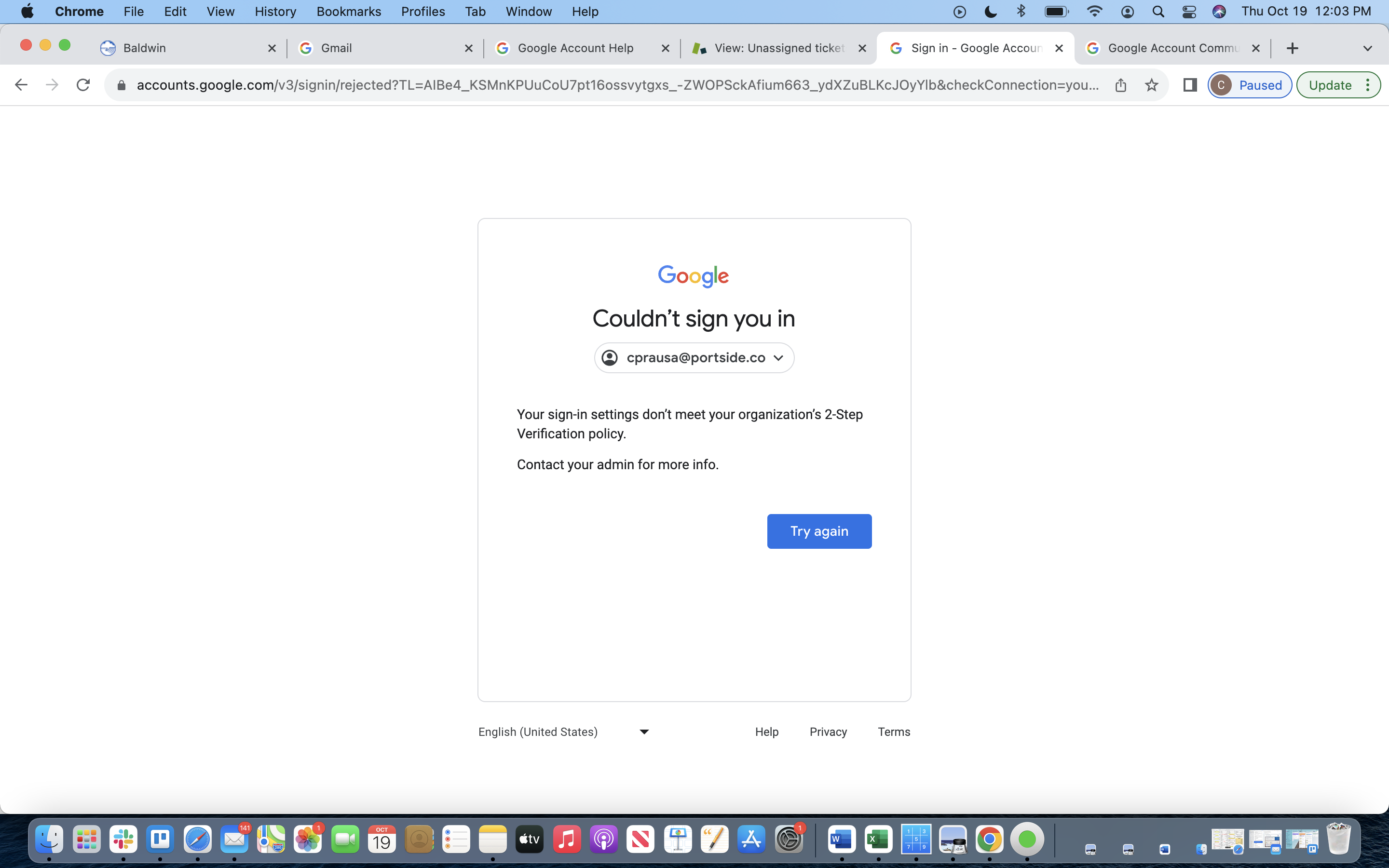Toggle Focus moon icon in menu bar

tap(990, 12)
